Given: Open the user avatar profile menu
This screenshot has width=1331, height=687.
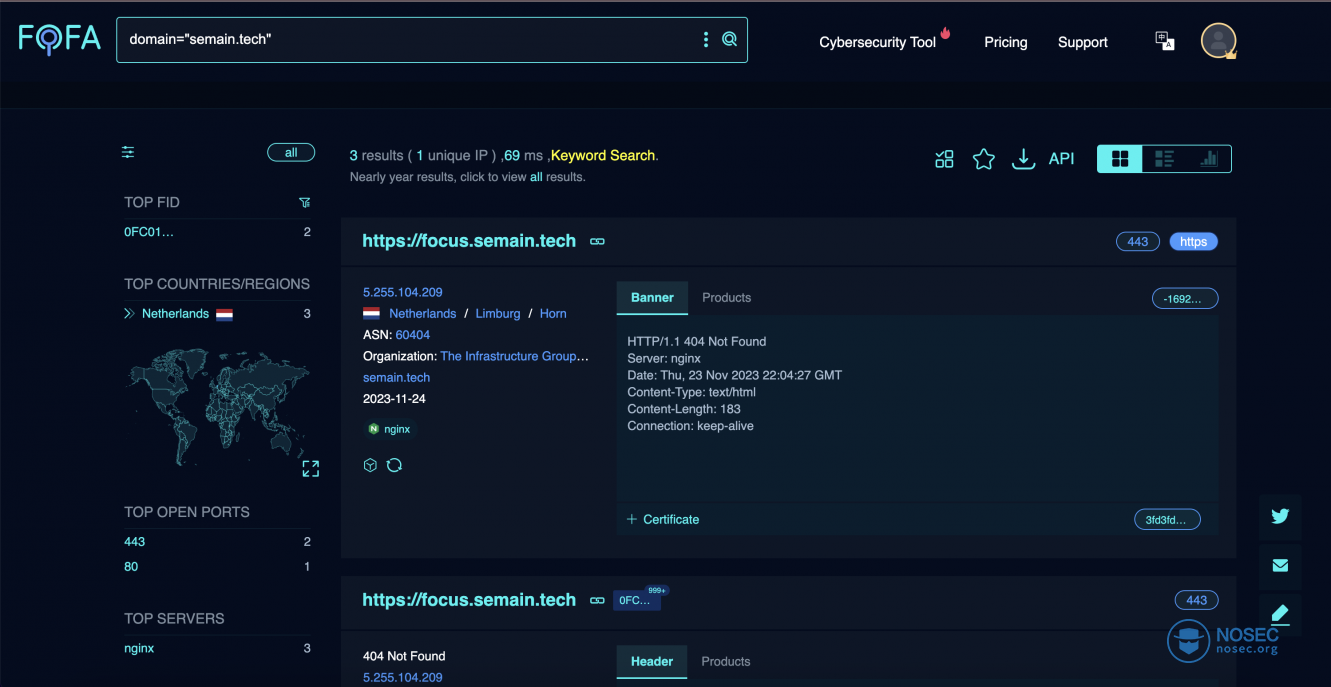Looking at the screenshot, I should [x=1218, y=41].
